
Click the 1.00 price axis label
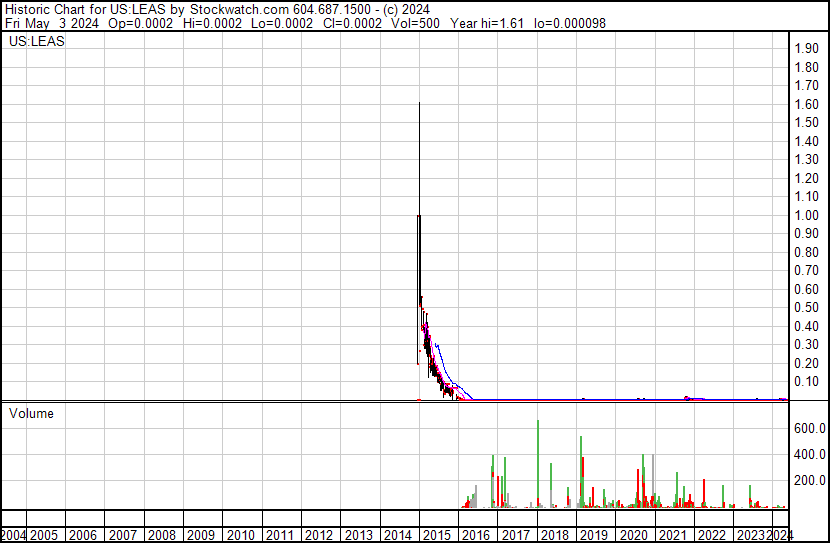(x=807, y=215)
